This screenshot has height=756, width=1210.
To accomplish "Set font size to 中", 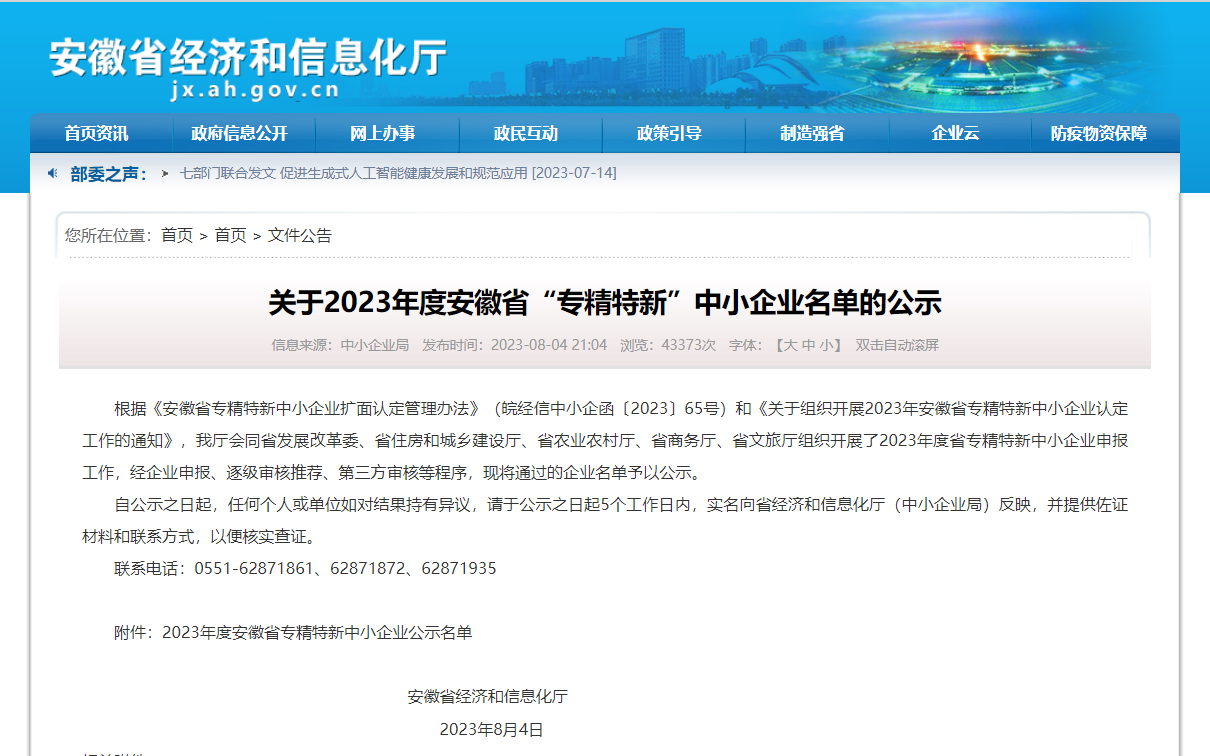I will pos(808,345).
